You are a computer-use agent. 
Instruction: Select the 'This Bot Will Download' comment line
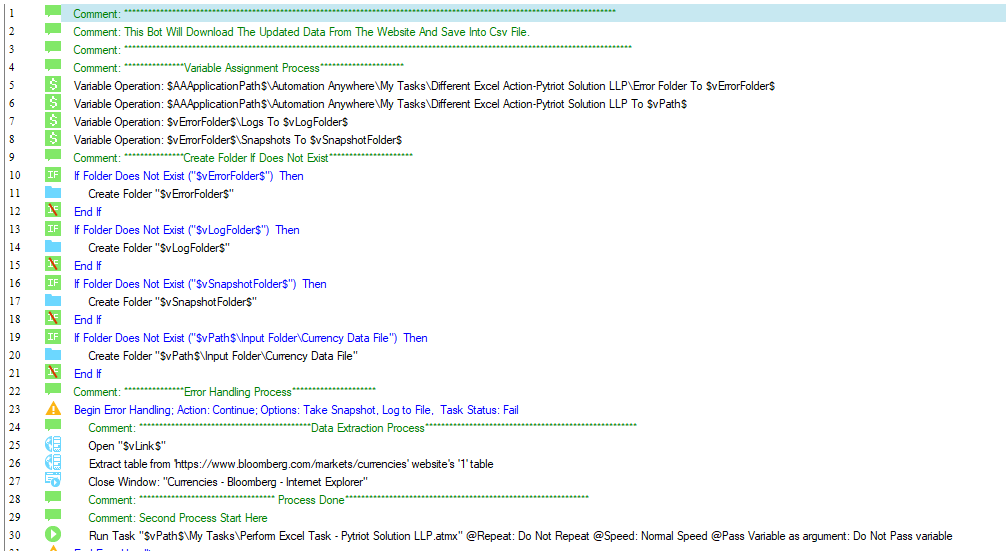point(302,32)
